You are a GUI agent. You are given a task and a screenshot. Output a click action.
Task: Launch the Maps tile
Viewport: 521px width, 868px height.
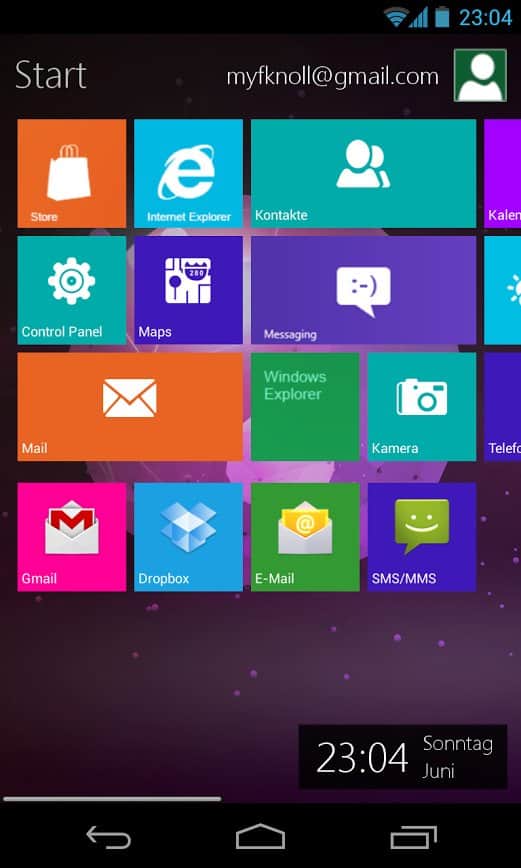[188, 290]
